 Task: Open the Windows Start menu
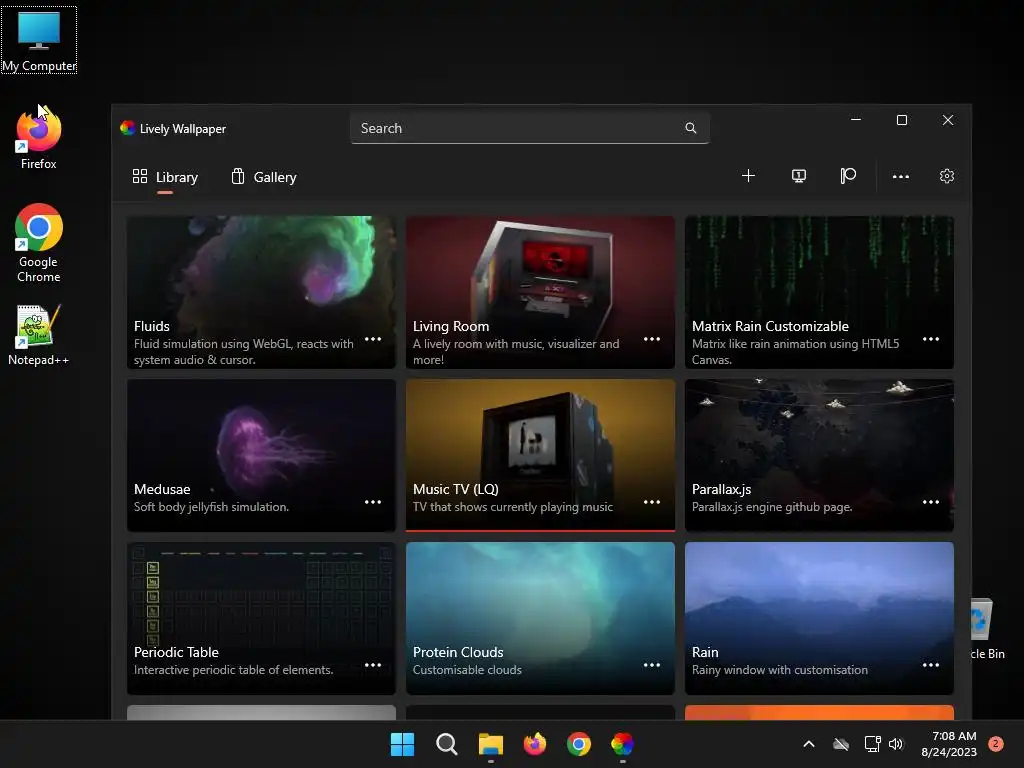402,744
